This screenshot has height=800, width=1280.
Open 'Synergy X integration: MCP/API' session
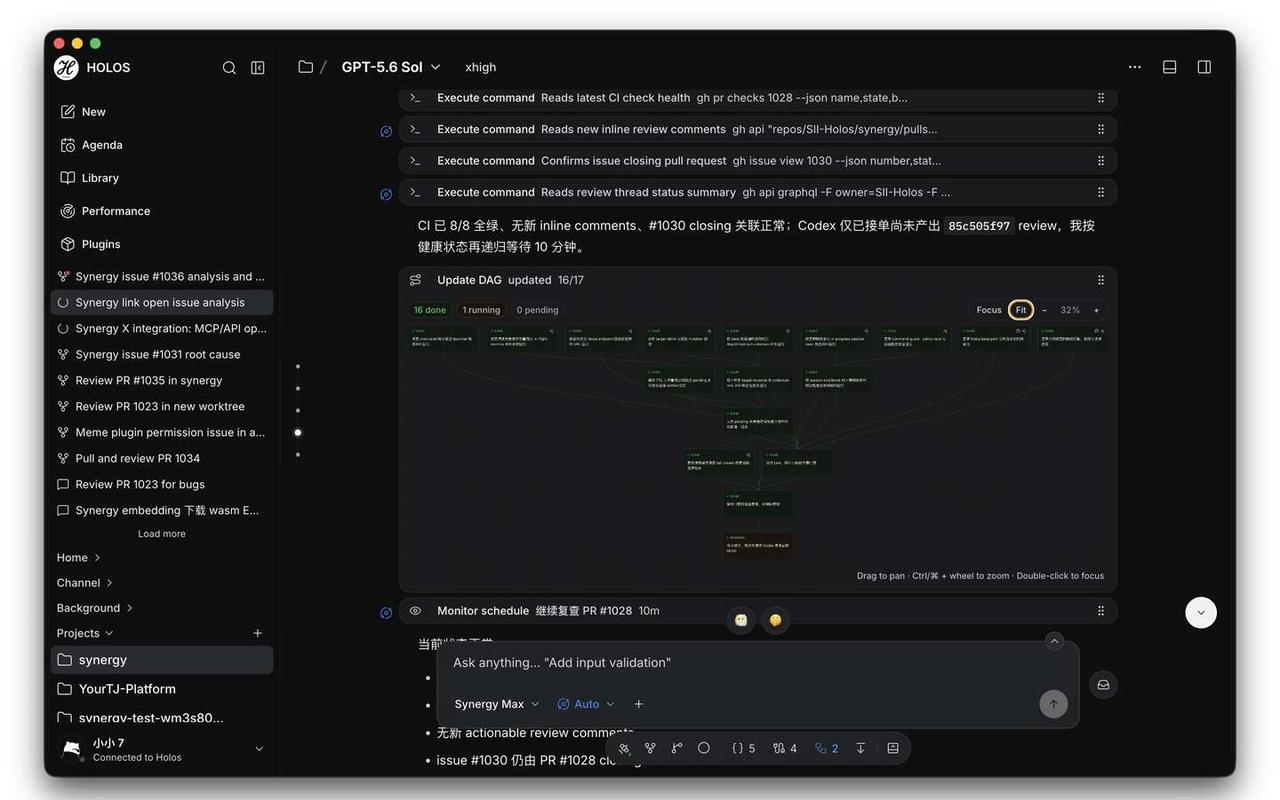[162, 328]
